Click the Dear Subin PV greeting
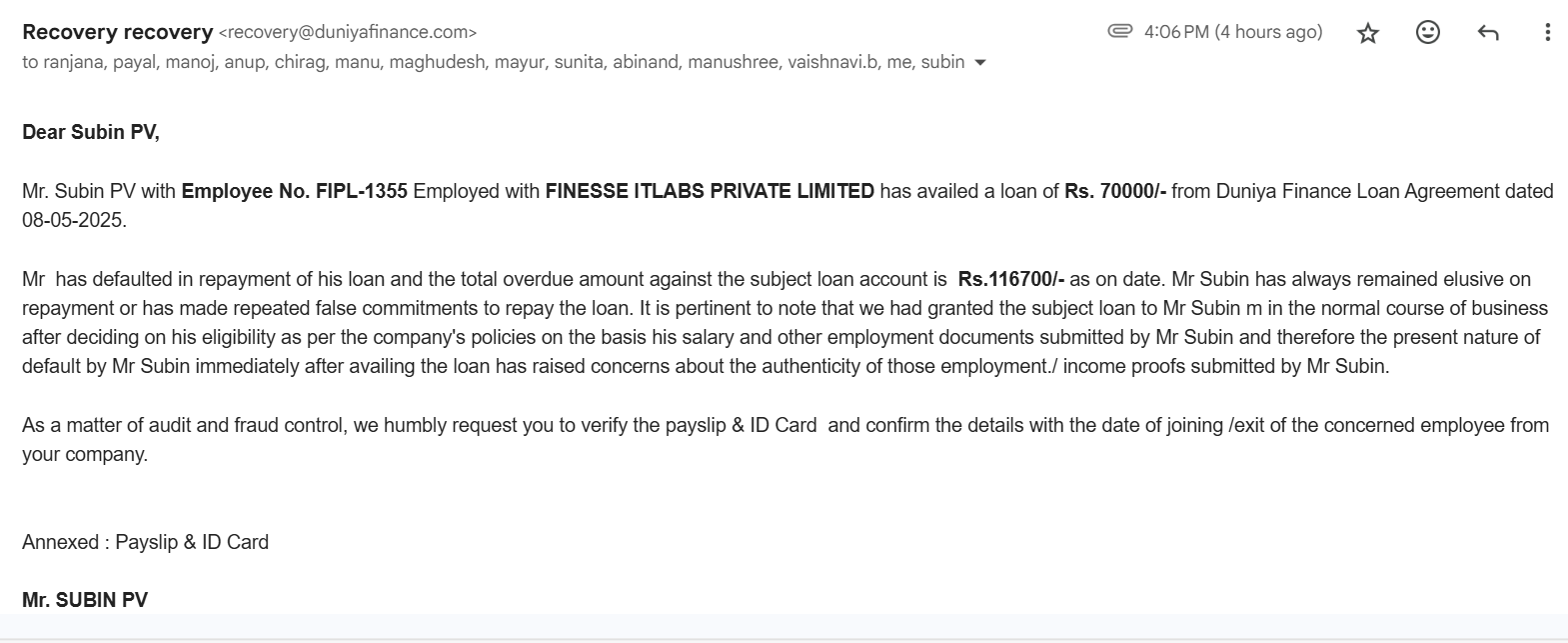The height and width of the screenshot is (643, 1568). point(91,132)
